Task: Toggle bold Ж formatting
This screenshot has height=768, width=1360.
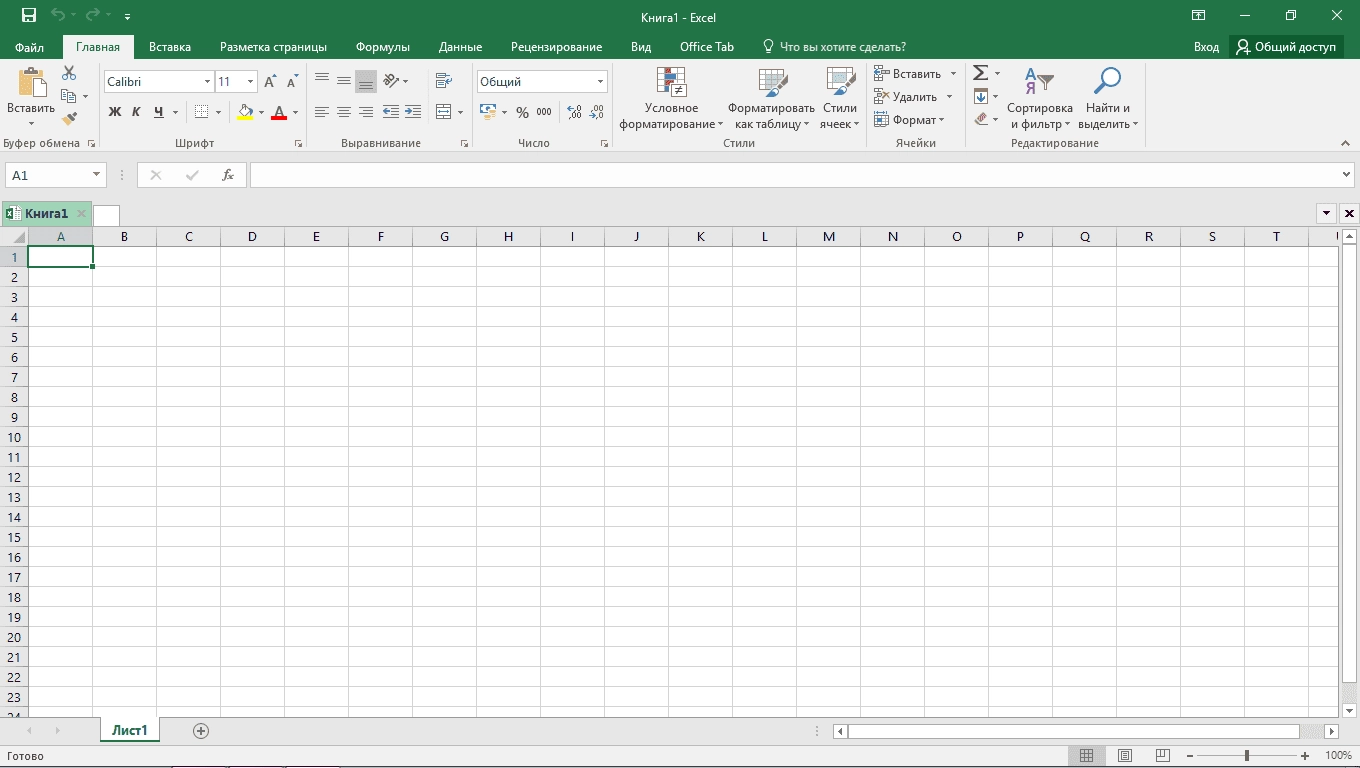Action: (114, 112)
